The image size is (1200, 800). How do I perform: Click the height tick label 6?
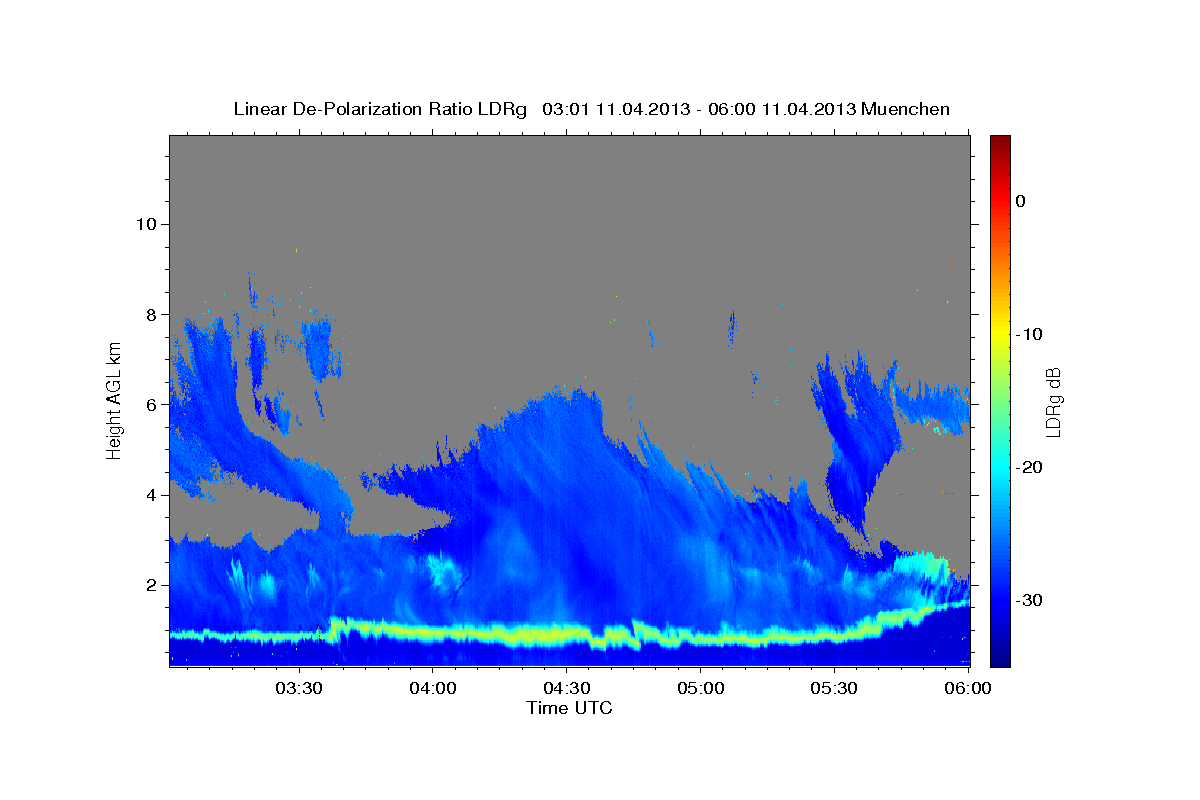[151, 404]
